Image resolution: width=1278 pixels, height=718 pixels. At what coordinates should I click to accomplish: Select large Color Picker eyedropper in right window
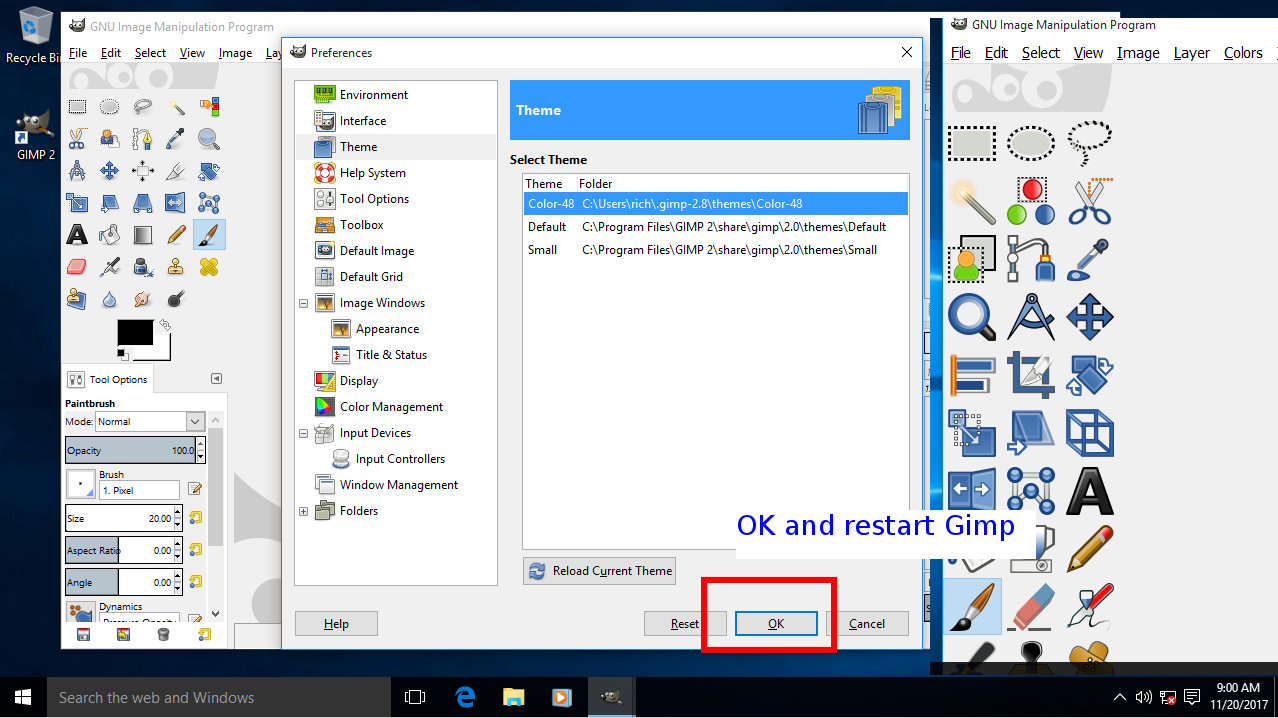pos(1089,259)
